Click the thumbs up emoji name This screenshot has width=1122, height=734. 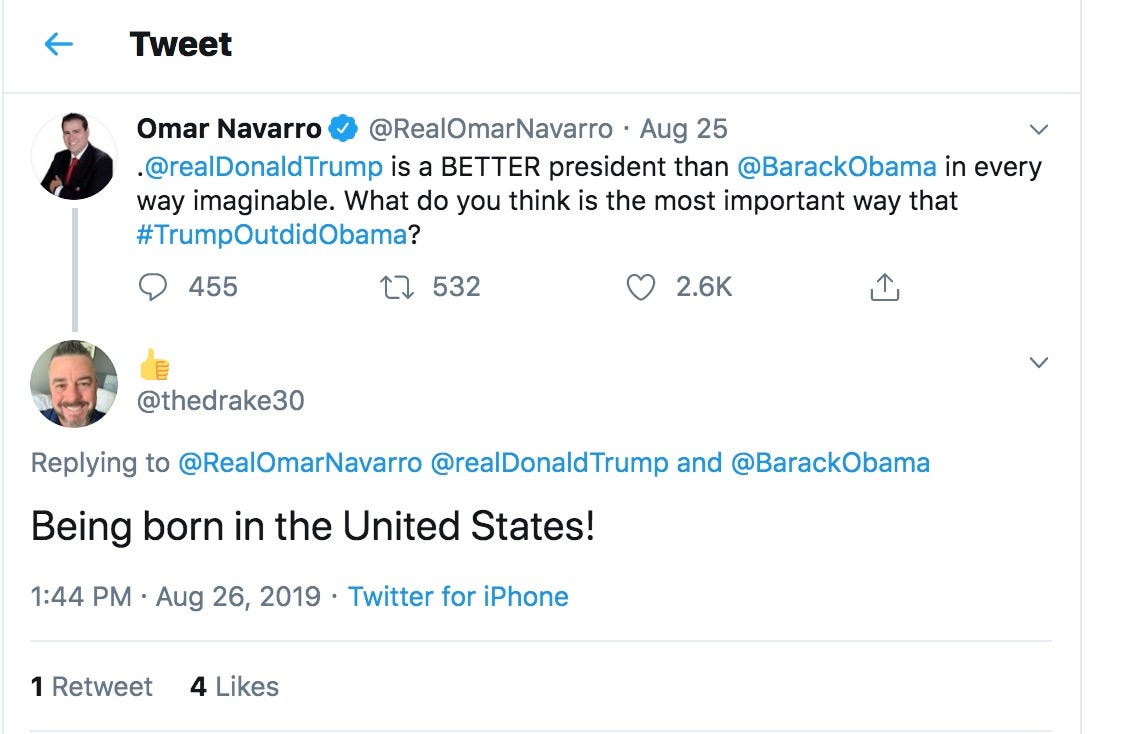click(x=154, y=367)
